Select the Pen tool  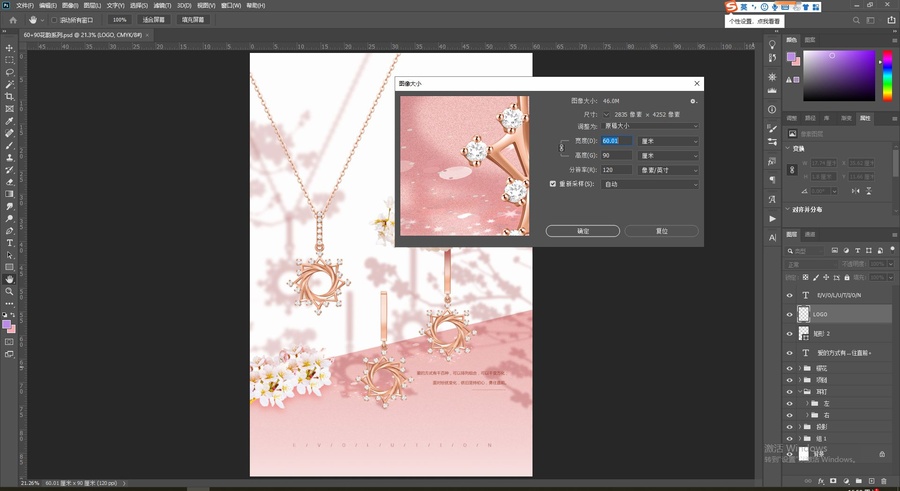[x=9, y=231]
